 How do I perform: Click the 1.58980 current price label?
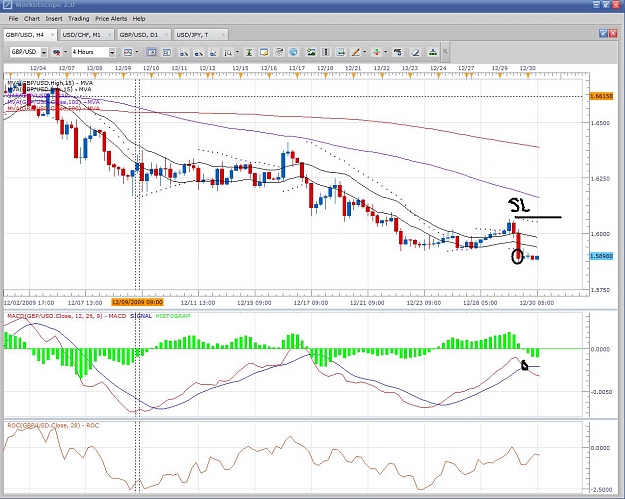coord(601,256)
